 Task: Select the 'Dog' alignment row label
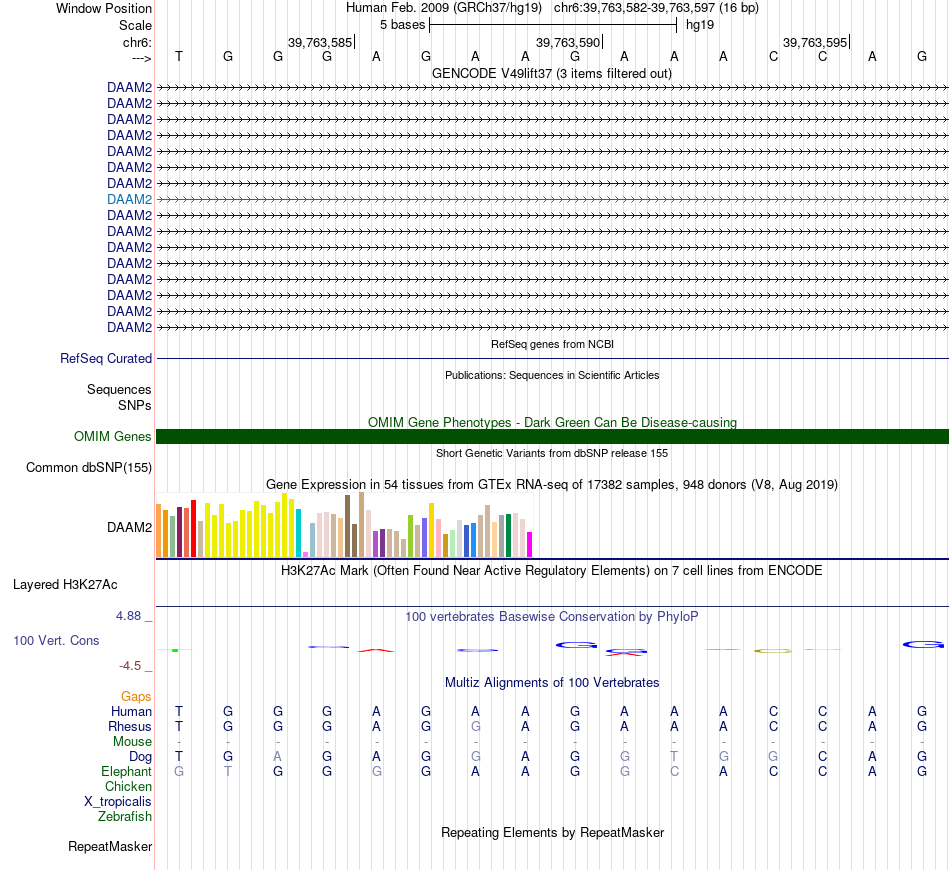click(140, 757)
